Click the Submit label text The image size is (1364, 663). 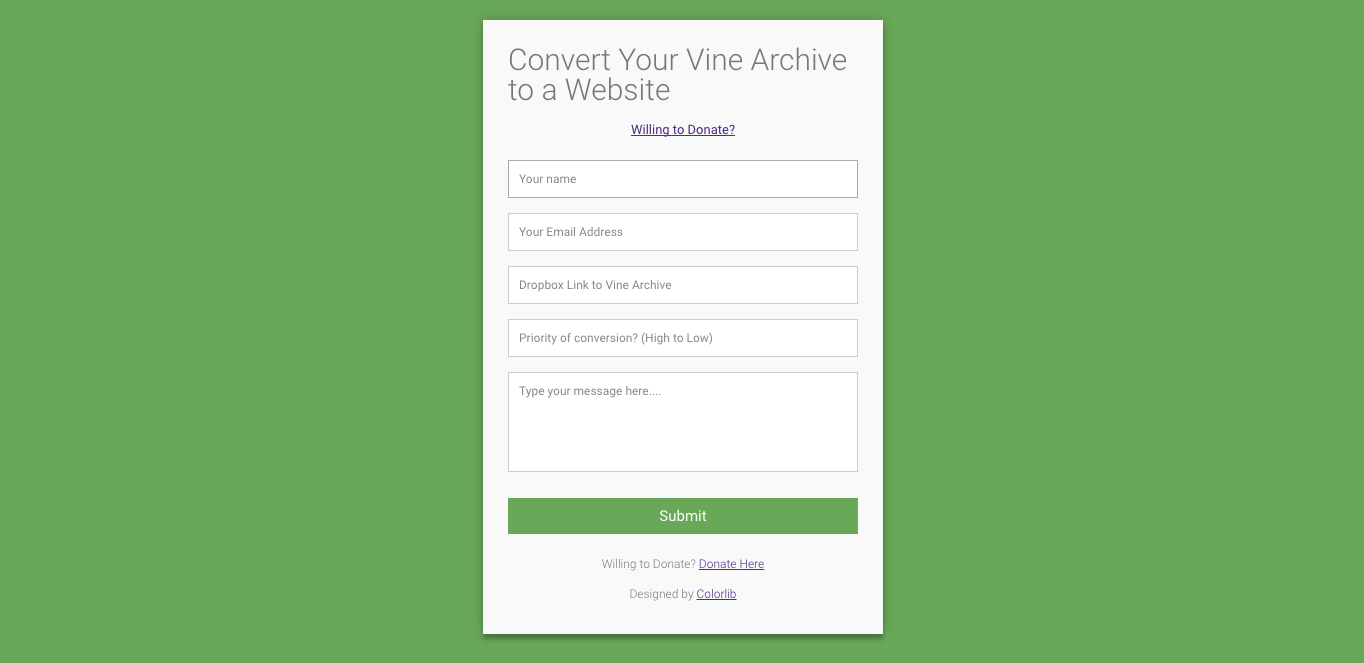click(x=683, y=516)
